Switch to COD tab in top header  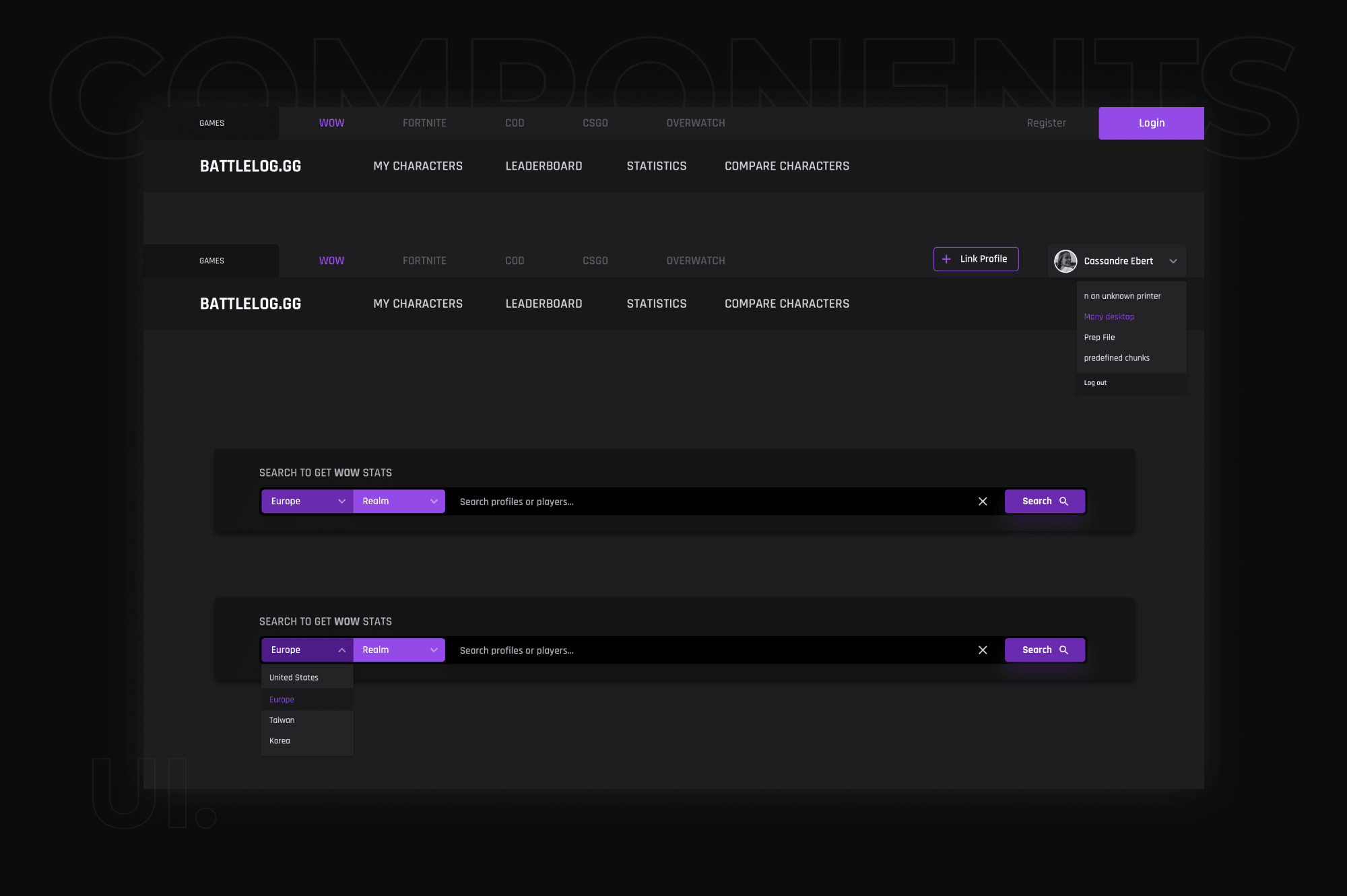point(515,123)
